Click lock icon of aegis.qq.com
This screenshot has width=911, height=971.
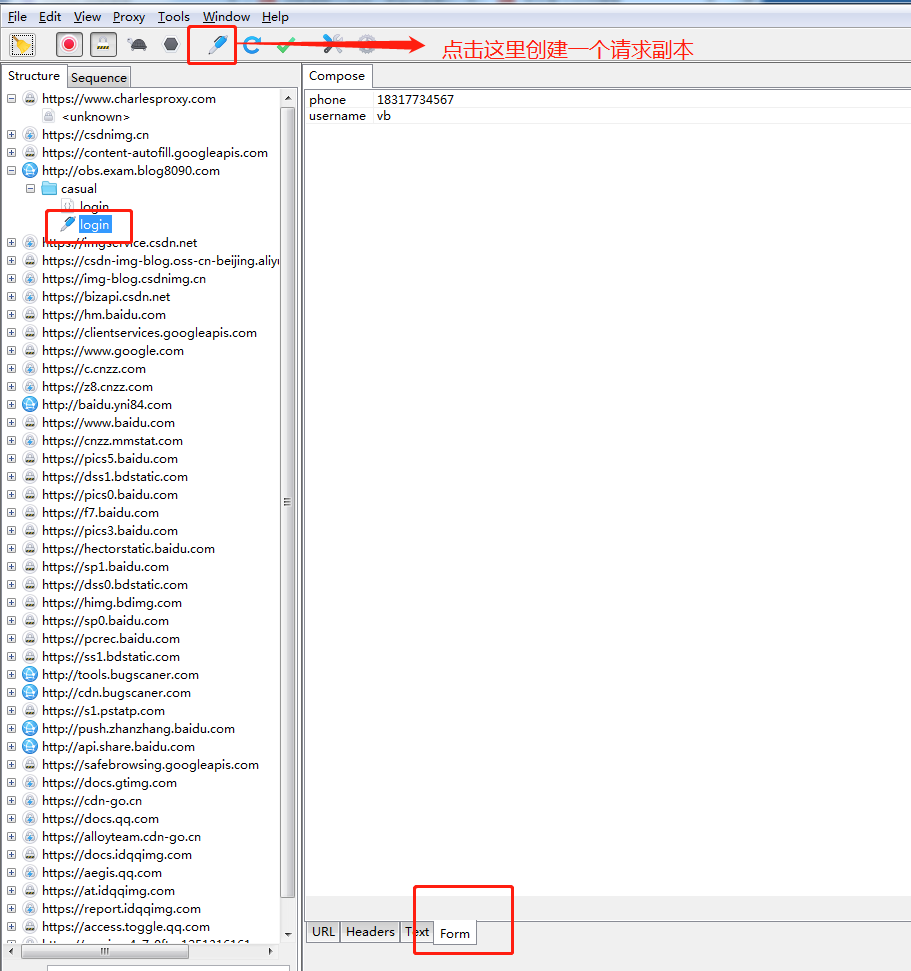[x=30, y=873]
